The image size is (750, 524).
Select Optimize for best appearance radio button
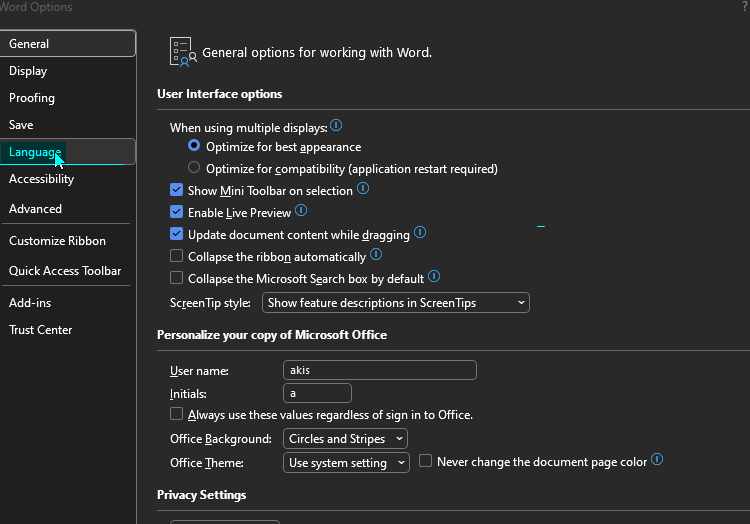coord(194,145)
